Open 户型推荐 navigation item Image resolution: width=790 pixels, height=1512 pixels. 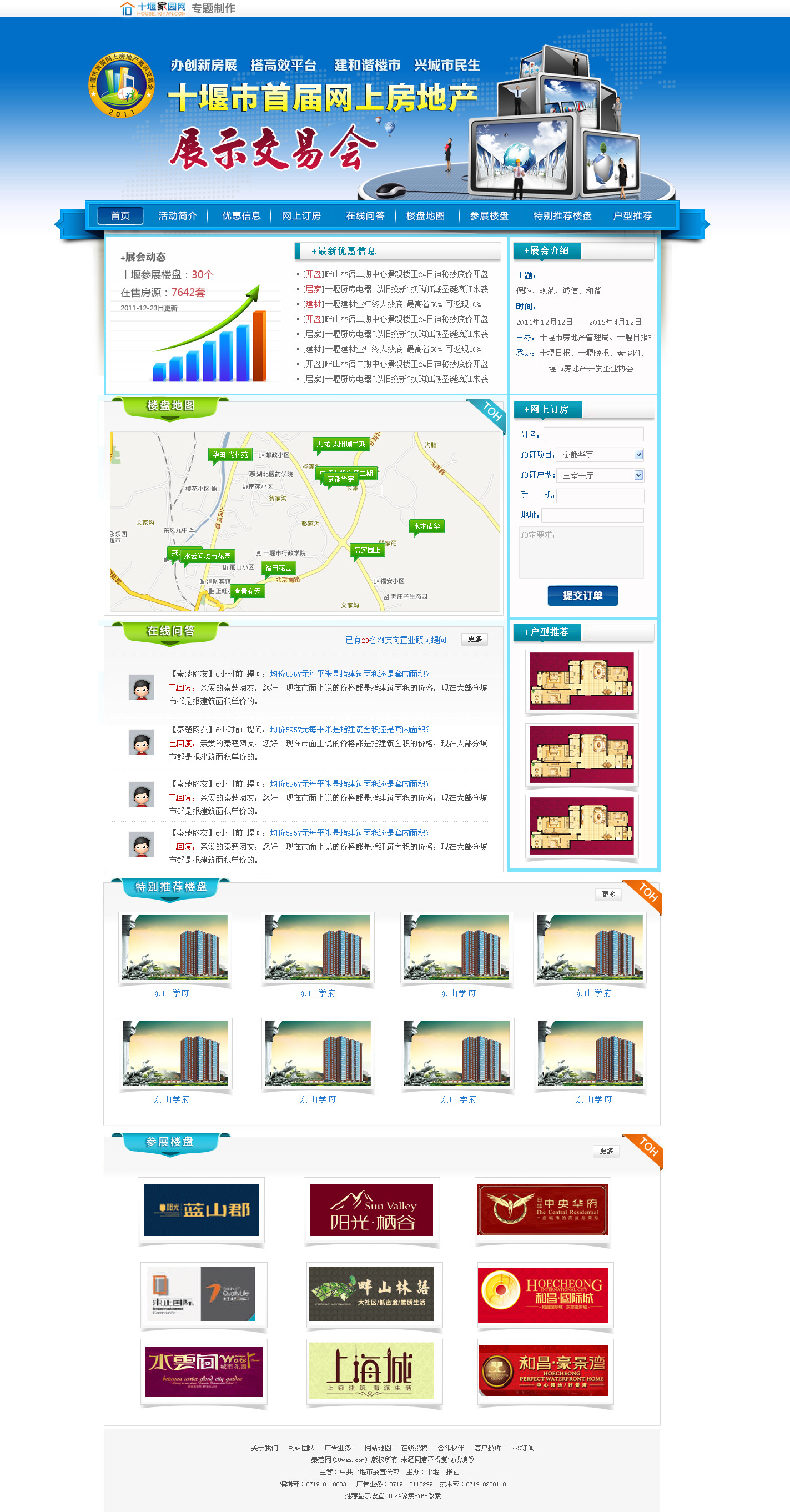(632, 215)
